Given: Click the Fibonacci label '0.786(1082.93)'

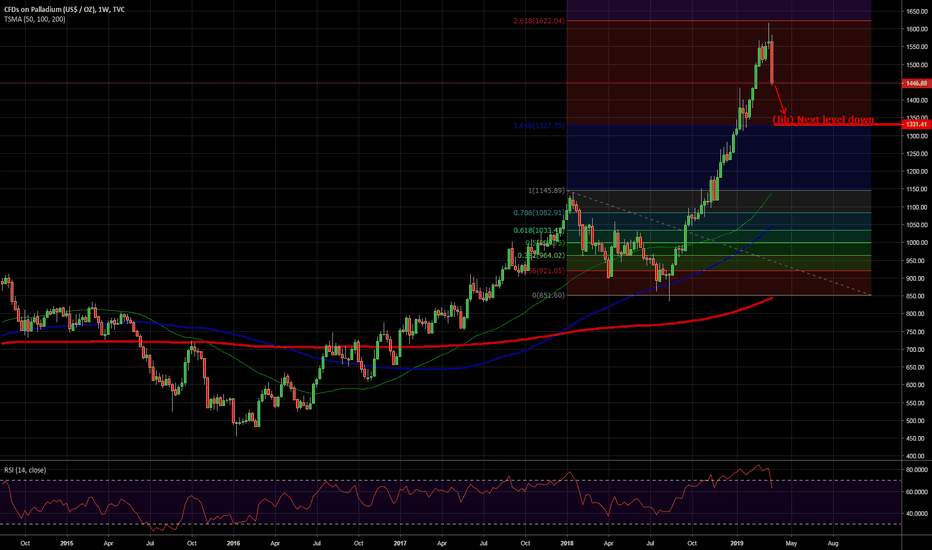Looking at the screenshot, I should (539, 212).
